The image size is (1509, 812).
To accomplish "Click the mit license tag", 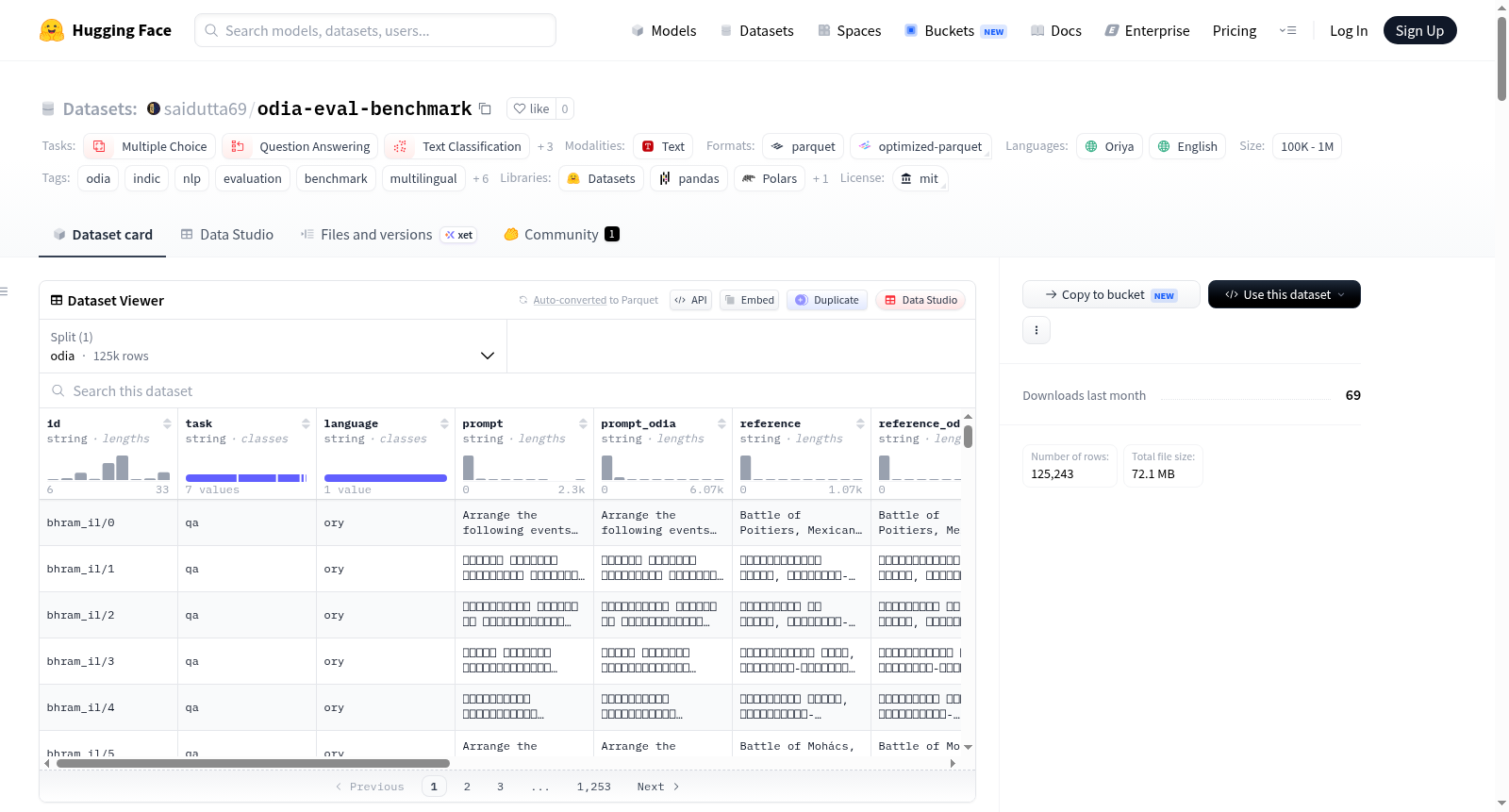I will [x=920, y=178].
